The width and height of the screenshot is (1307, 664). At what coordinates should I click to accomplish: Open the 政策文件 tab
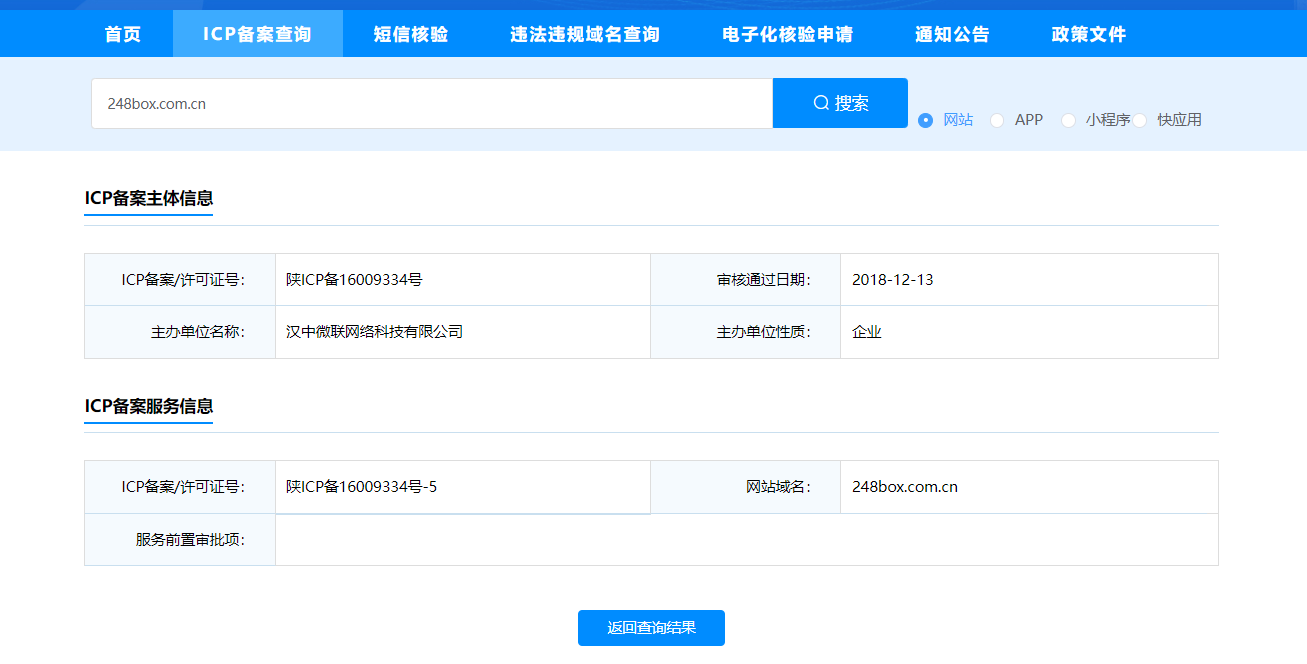click(1089, 34)
